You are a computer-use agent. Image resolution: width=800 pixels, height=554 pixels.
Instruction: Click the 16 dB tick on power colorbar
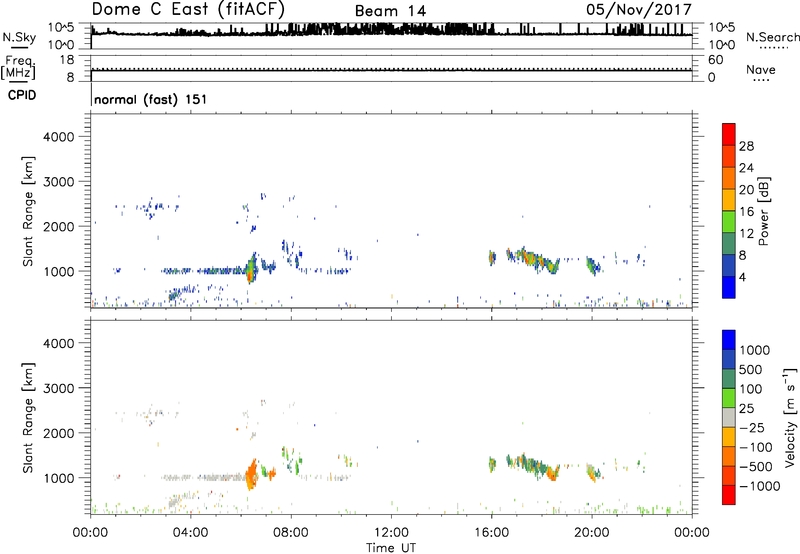pyautogui.click(x=746, y=212)
